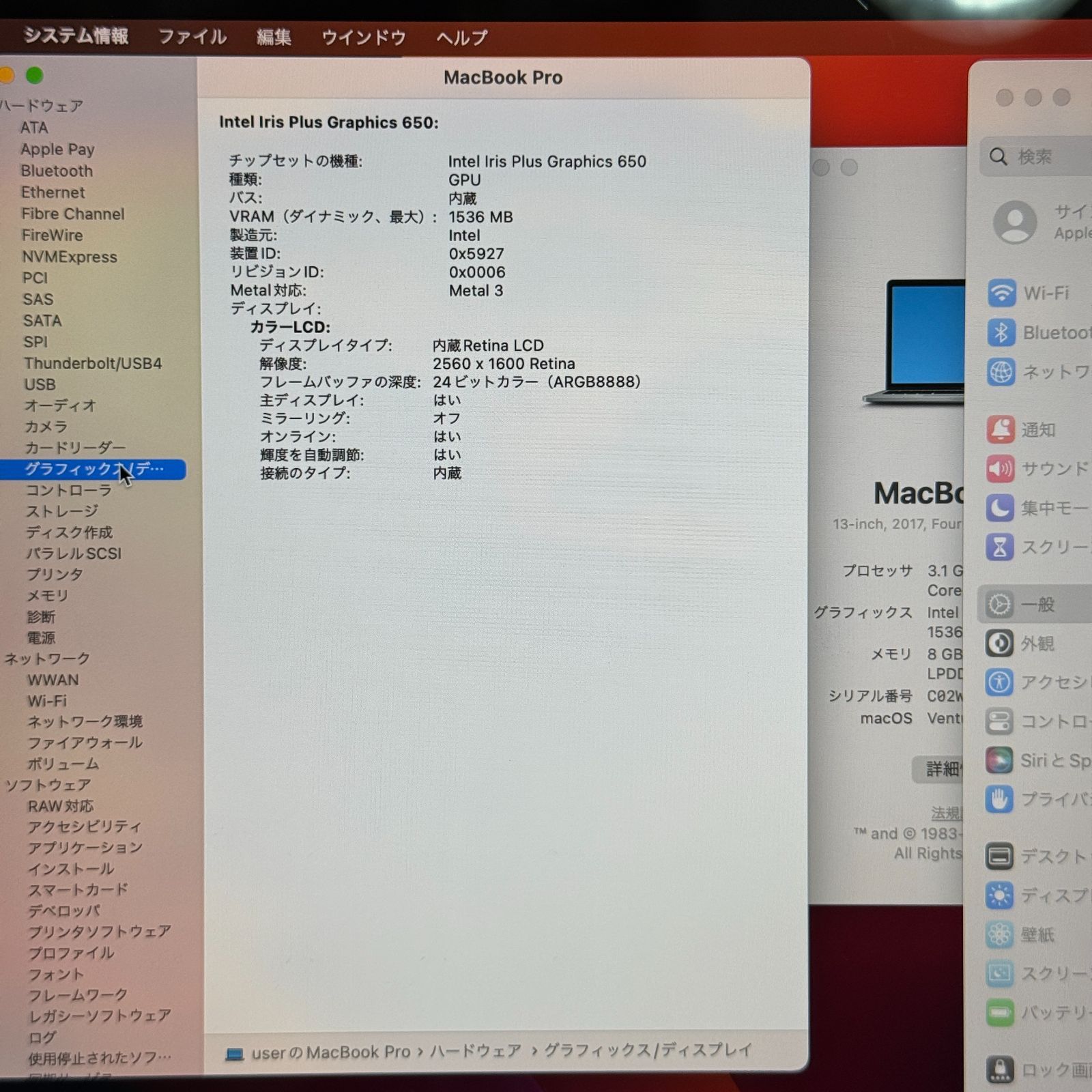The image size is (1092, 1092).
Task: Open the 通知 bell icon in System Settings
Action: click(x=1001, y=429)
